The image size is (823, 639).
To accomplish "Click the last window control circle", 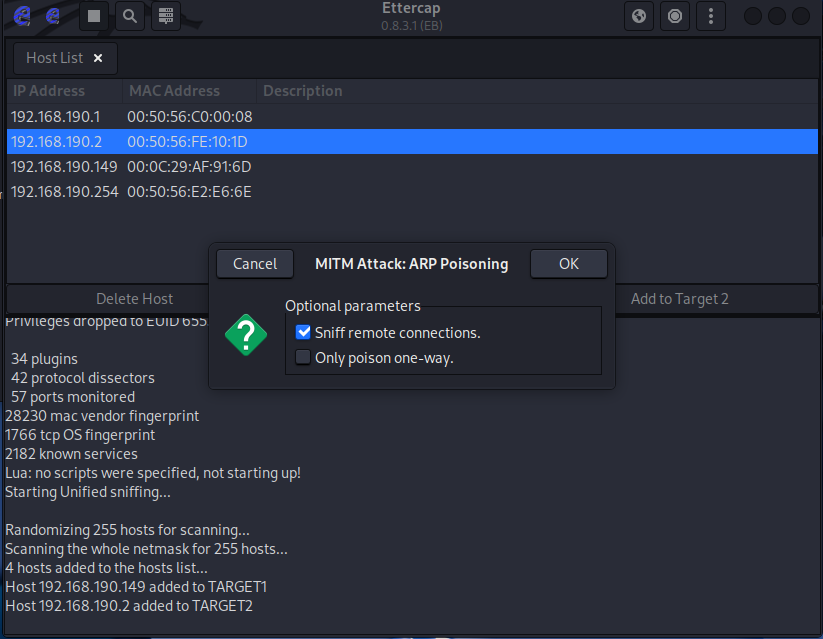I will pyautogui.click(x=801, y=16).
